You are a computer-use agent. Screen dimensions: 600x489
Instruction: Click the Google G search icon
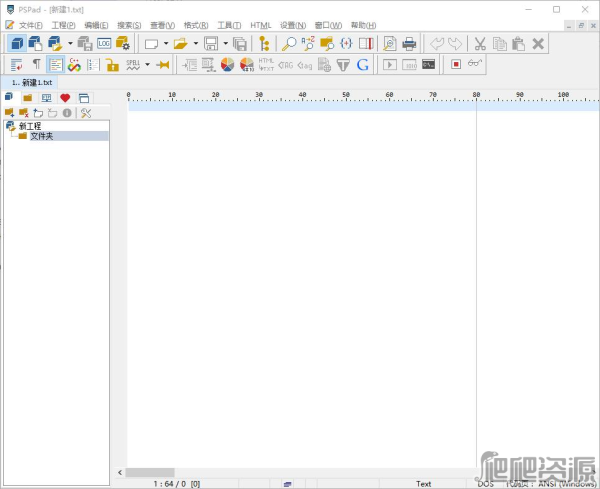[362, 65]
